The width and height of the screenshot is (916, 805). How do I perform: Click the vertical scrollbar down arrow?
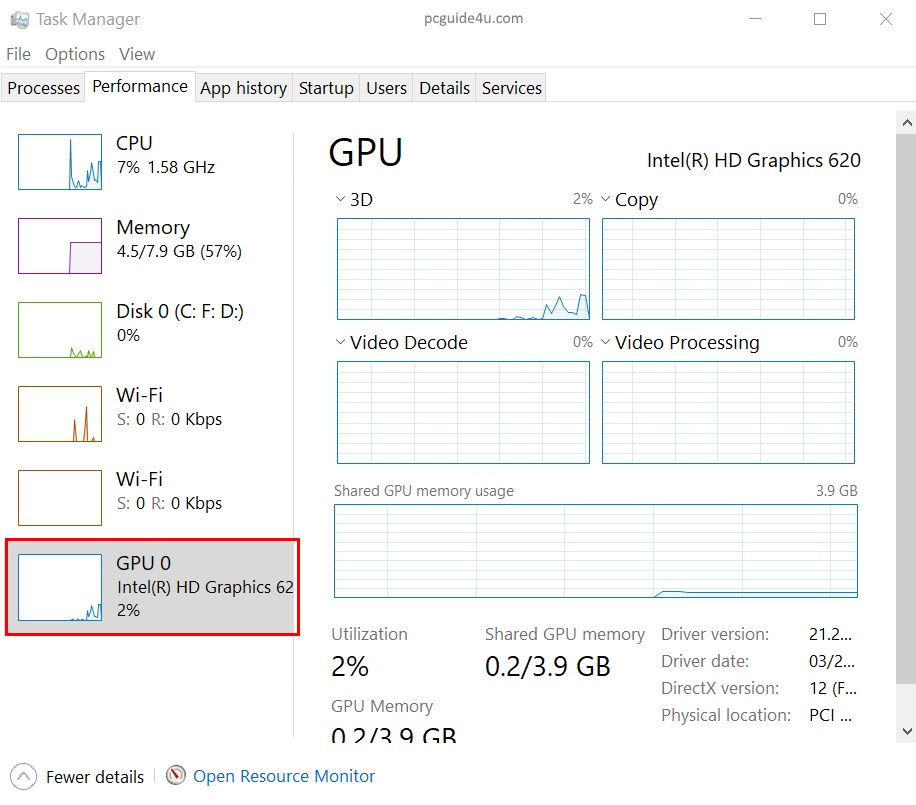coord(905,731)
